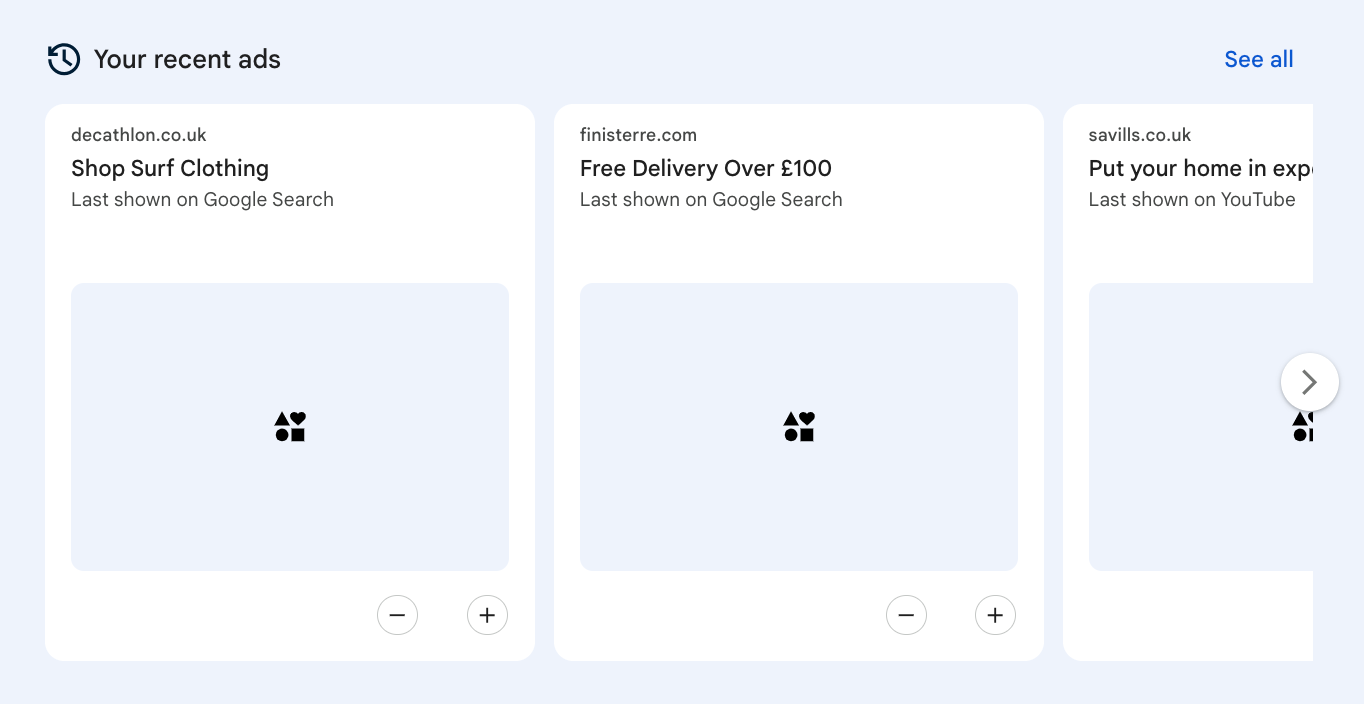Click the decathlon.co.uk advertiser domain
The height and width of the screenshot is (704, 1364).
coord(139,135)
